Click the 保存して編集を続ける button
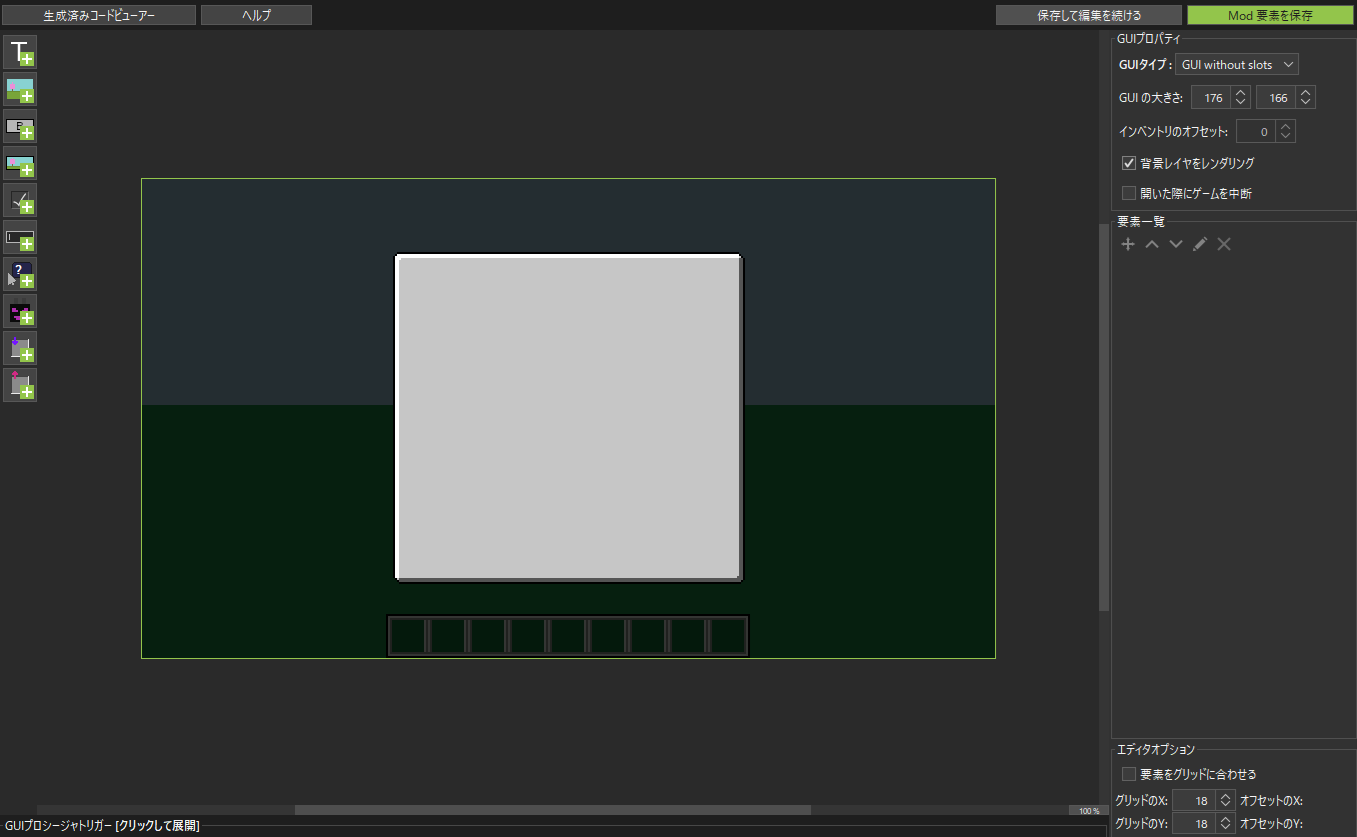 (x=1088, y=15)
